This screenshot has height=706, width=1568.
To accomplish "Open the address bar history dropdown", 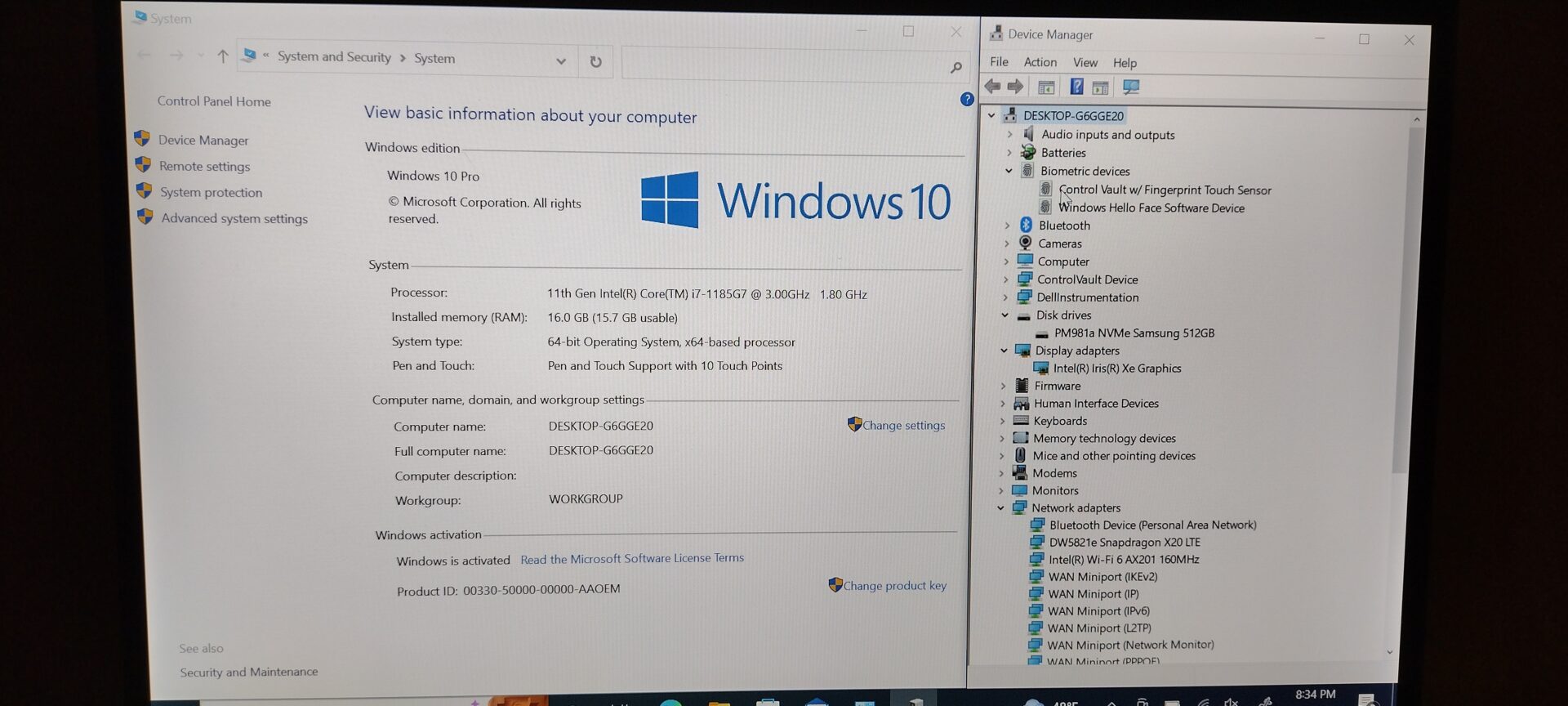I will 561,61.
